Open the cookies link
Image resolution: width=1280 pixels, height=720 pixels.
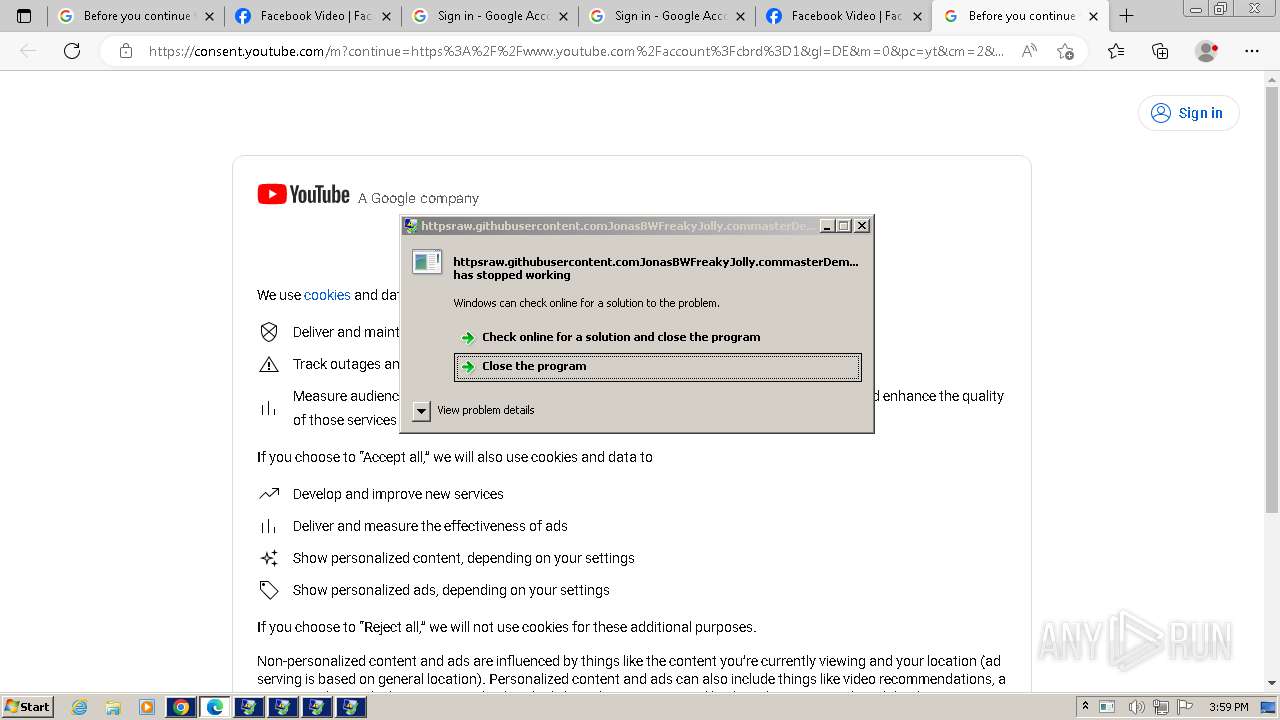pyautogui.click(x=327, y=295)
